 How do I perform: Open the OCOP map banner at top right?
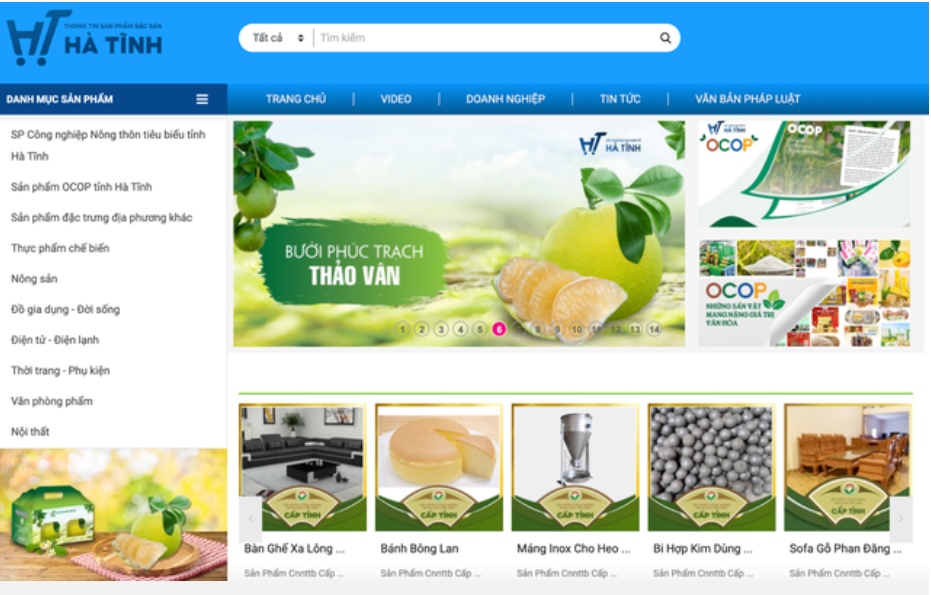pos(804,174)
